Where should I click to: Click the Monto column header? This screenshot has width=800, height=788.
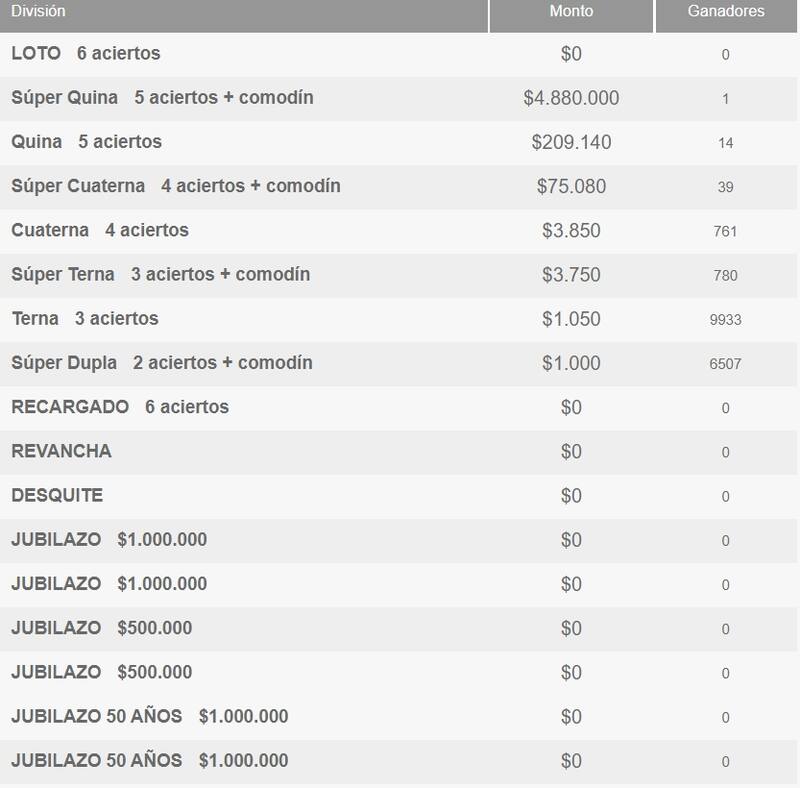click(x=571, y=12)
